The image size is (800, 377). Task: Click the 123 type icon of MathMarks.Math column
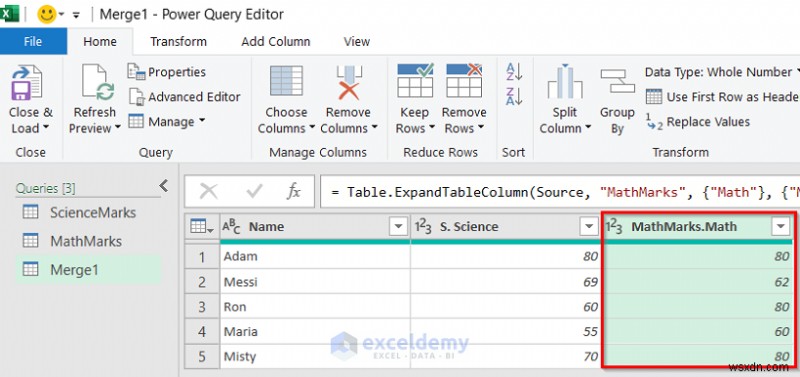(614, 227)
